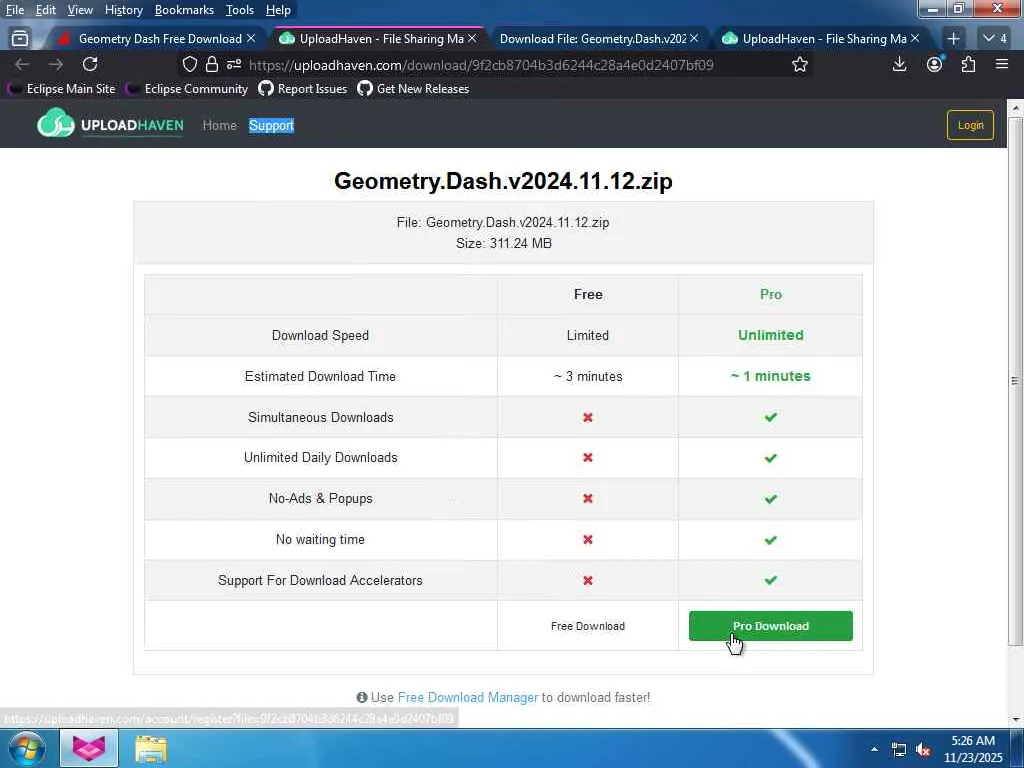This screenshot has height=768, width=1024.
Task: Click the page vertical scrollbar thumb
Action: (x=1016, y=380)
